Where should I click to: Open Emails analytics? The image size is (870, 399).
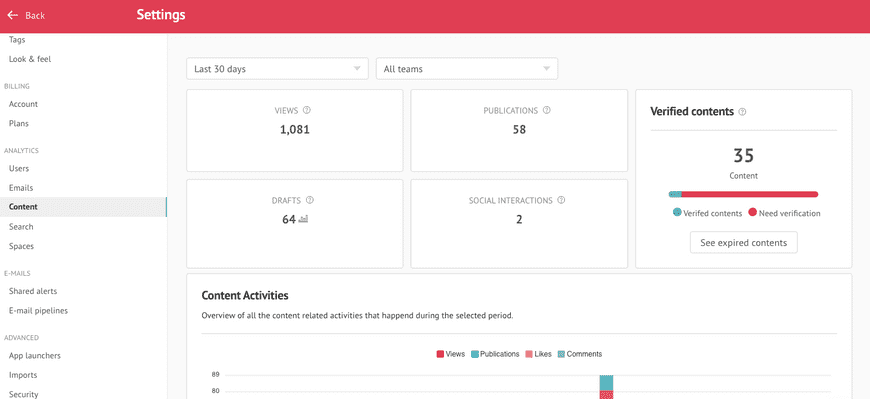tap(21, 188)
